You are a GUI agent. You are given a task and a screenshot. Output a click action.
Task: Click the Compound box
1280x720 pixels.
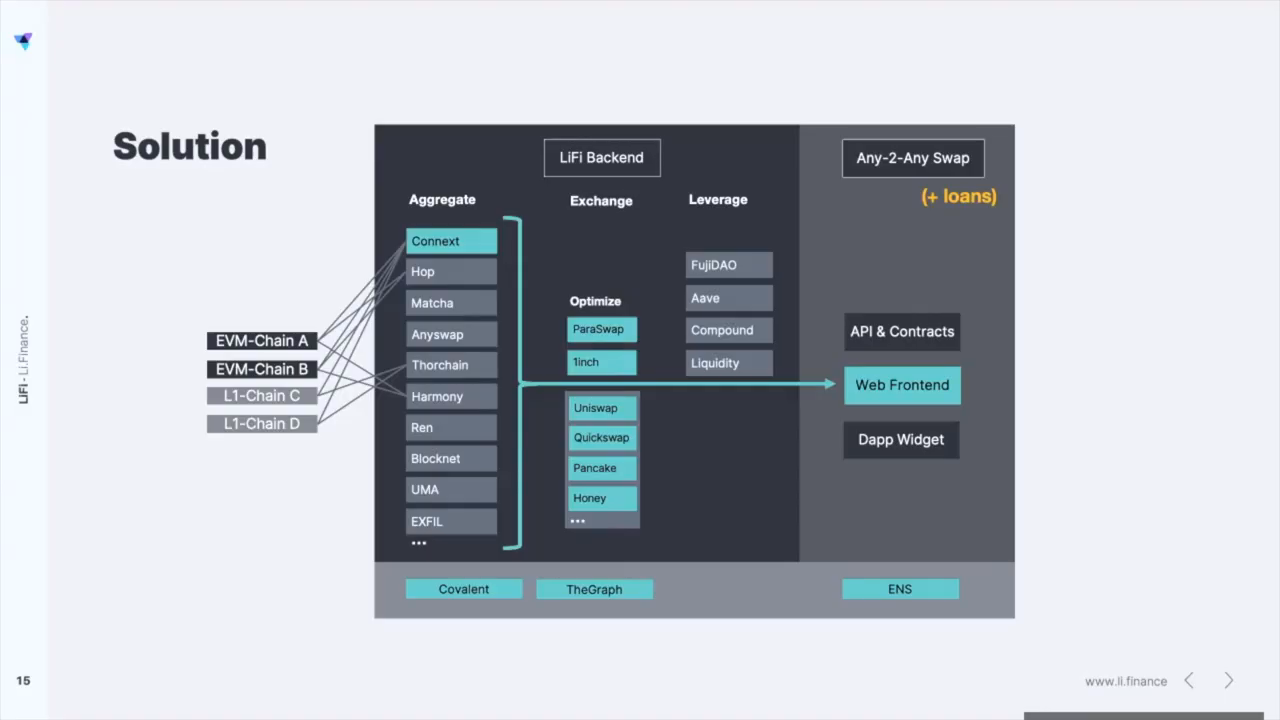[x=729, y=330]
